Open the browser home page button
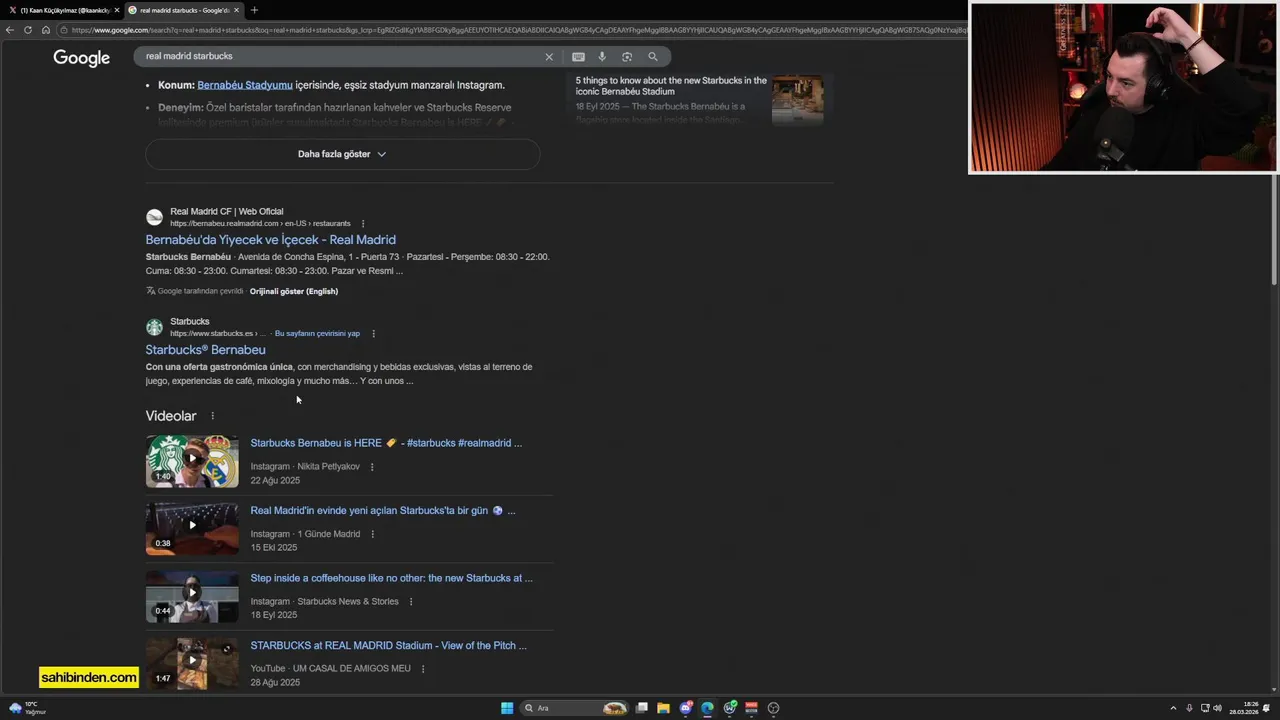 pyautogui.click(x=46, y=30)
